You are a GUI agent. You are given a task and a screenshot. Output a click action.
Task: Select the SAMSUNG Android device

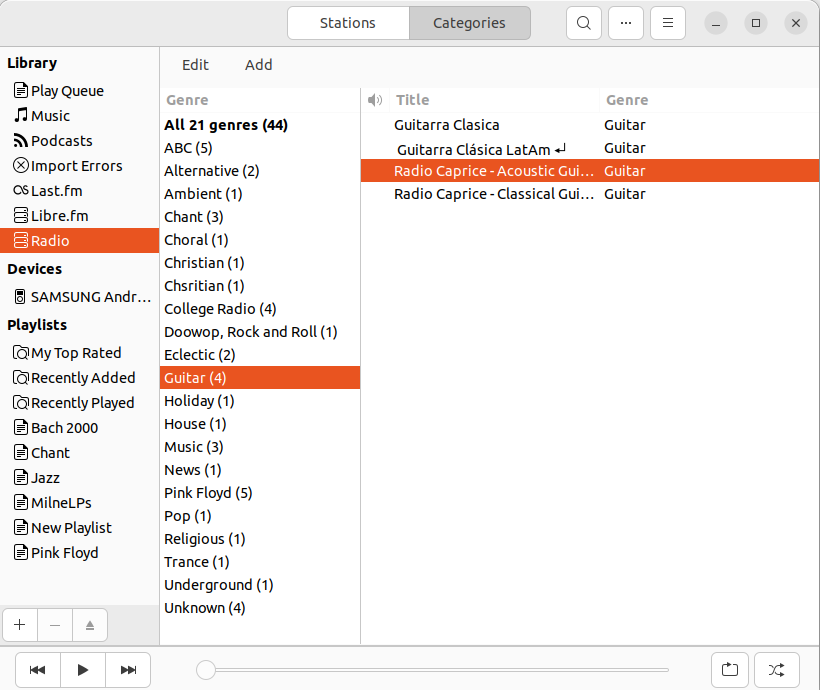(x=90, y=297)
